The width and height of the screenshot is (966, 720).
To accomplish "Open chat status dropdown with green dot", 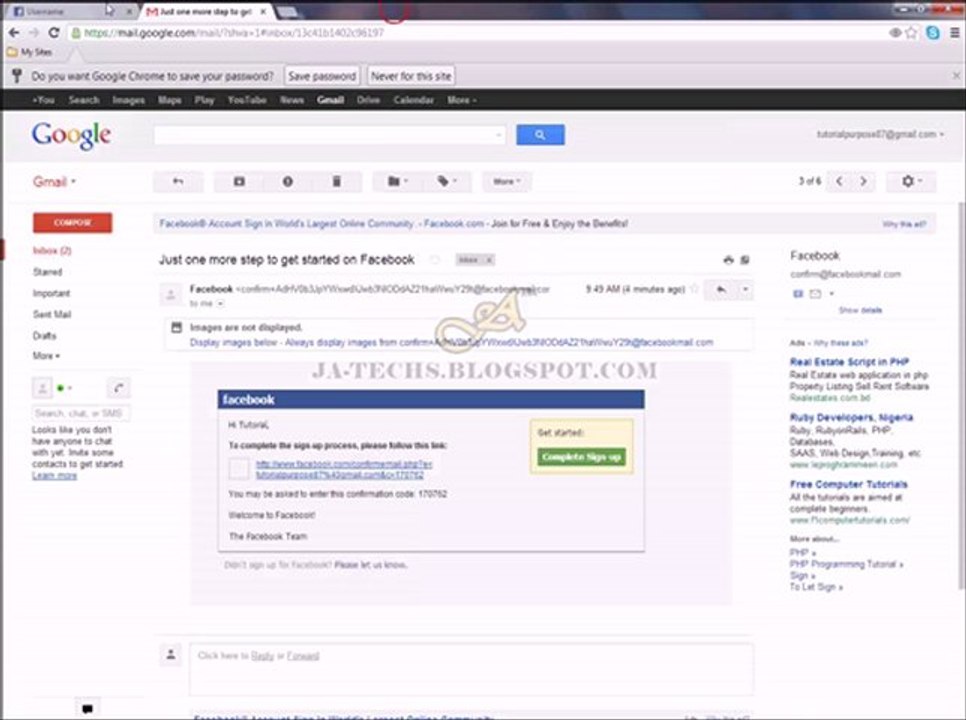I will (x=65, y=388).
